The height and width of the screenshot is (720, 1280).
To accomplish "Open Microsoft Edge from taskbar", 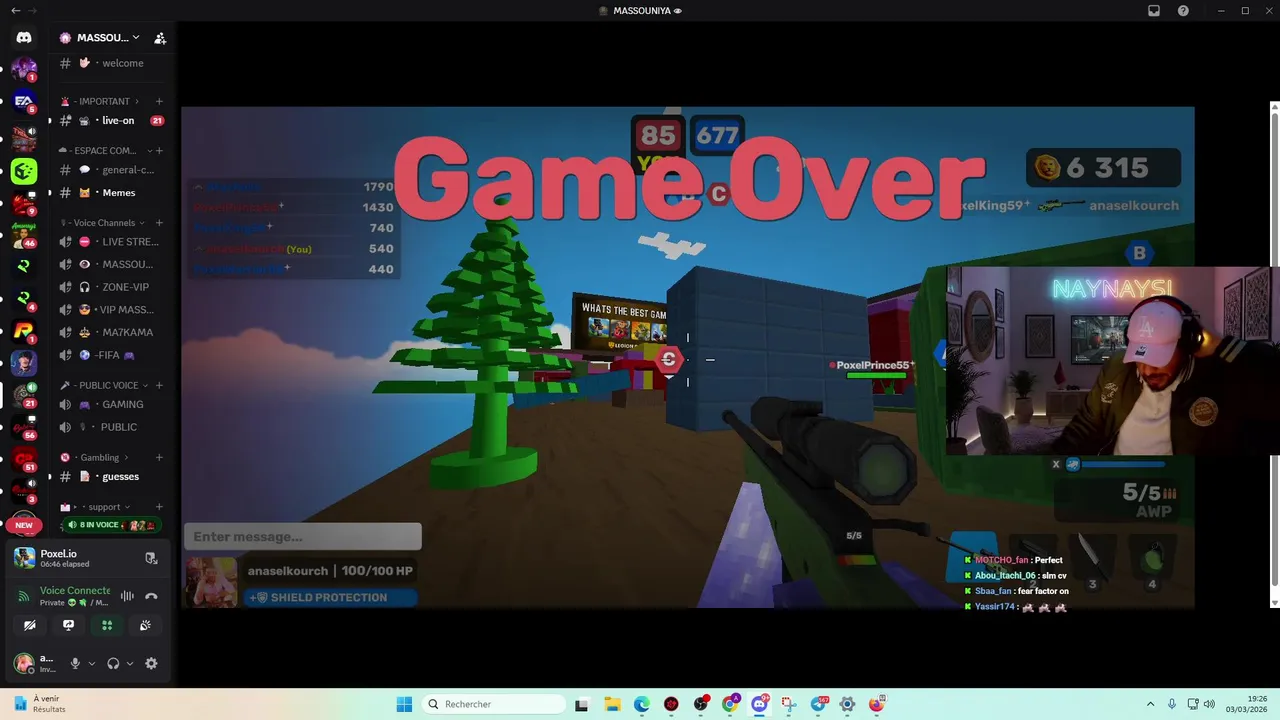I will 641,704.
